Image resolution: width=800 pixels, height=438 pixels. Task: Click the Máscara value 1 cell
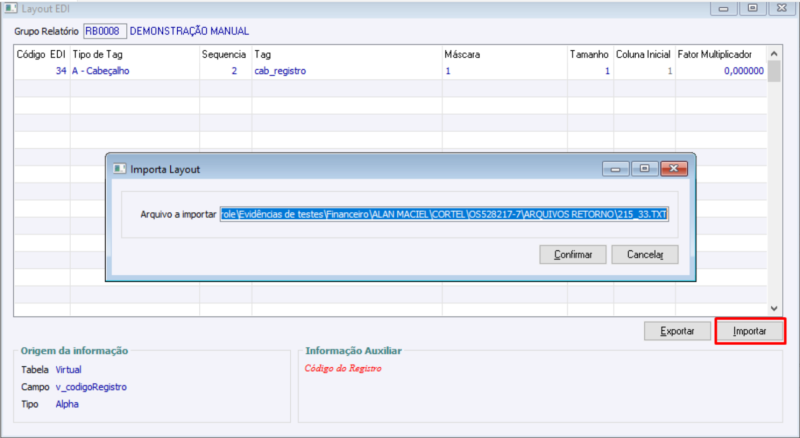pyautogui.click(x=505, y=71)
